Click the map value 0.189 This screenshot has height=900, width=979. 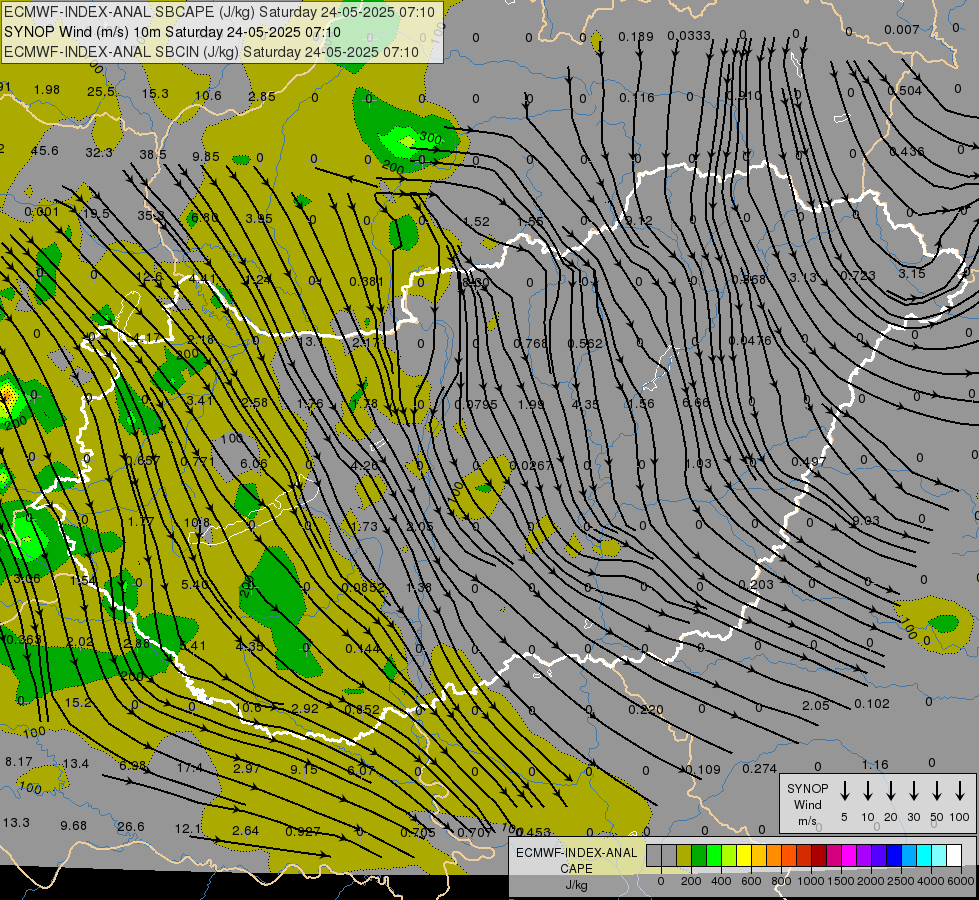tap(636, 37)
